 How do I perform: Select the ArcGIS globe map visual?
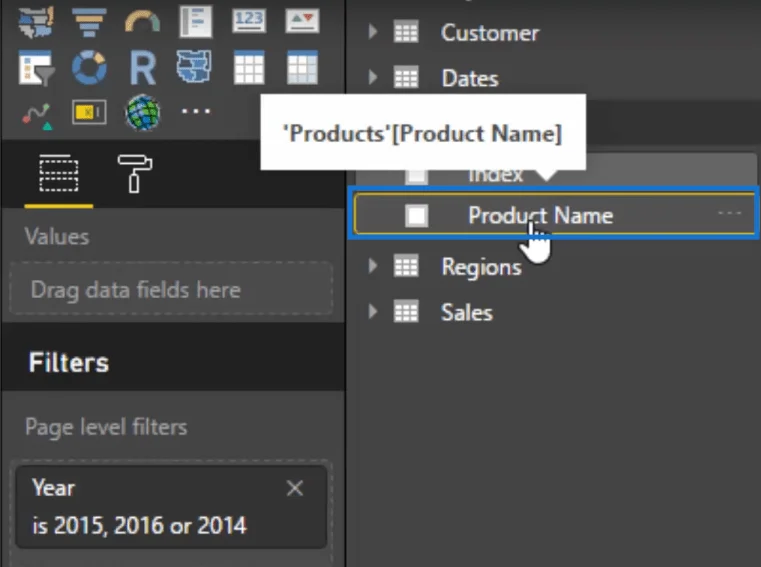click(x=142, y=113)
